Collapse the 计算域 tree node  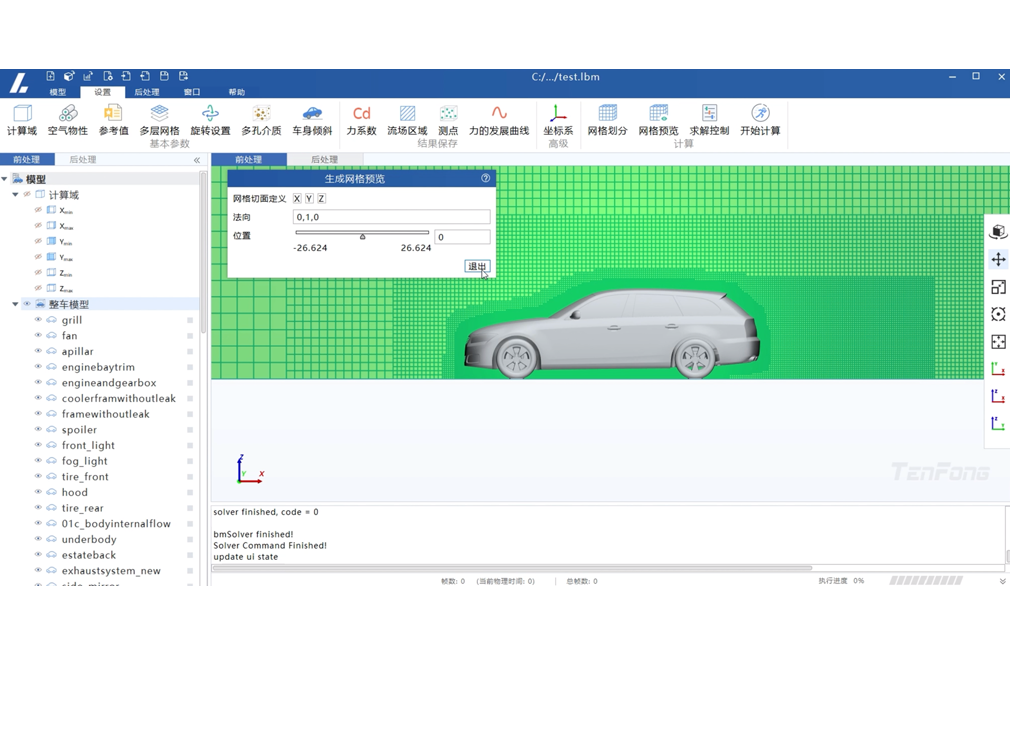coord(16,195)
